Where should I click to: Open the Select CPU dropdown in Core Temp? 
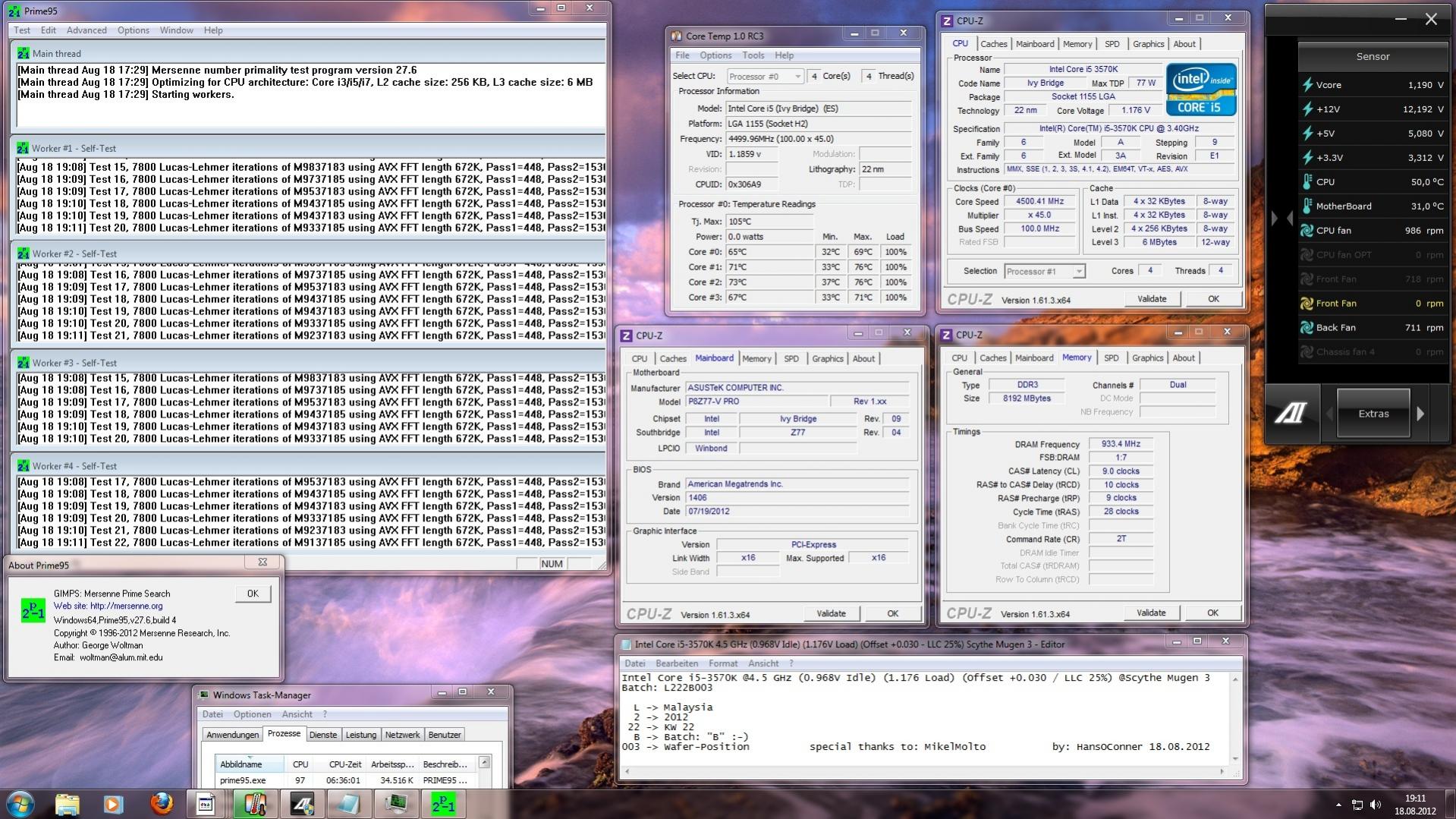[x=765, y=76]
